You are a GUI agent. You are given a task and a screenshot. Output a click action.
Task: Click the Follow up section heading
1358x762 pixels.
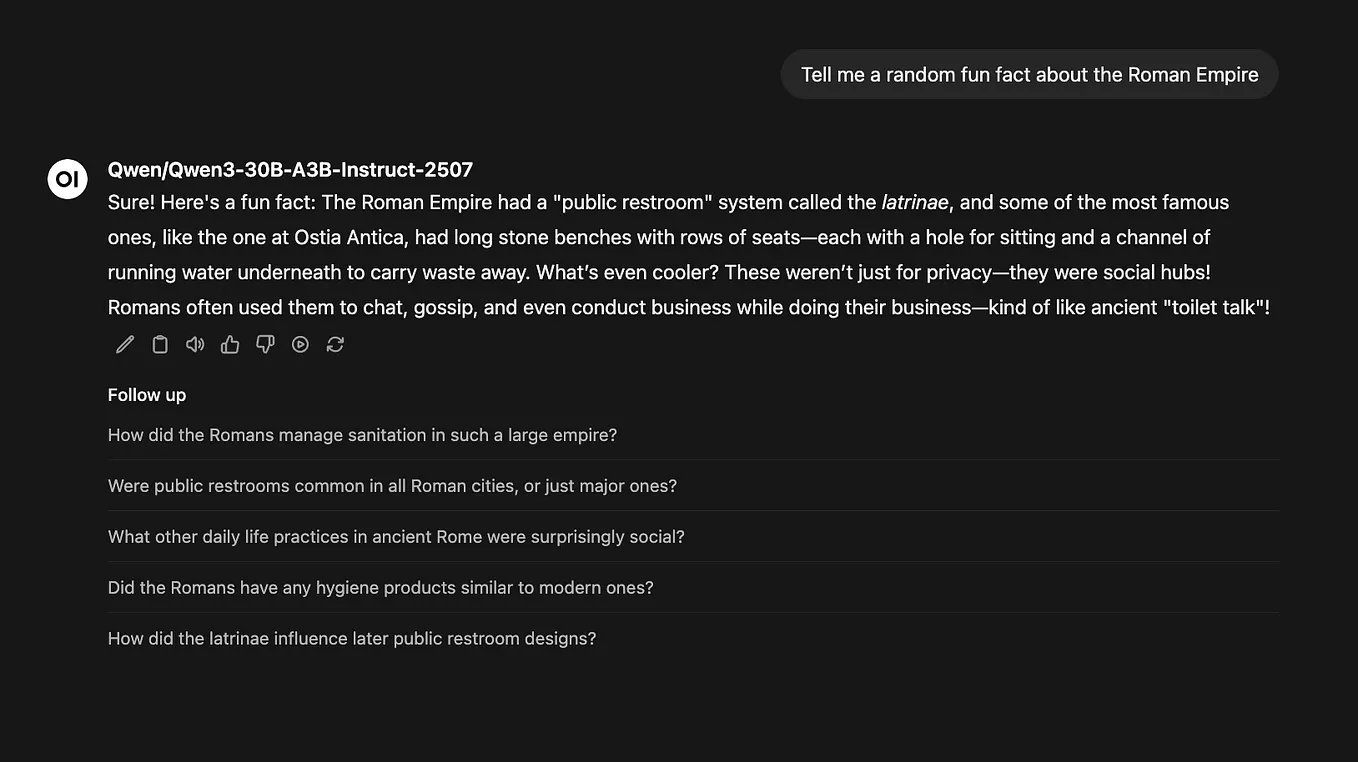[x=146, y=394]
